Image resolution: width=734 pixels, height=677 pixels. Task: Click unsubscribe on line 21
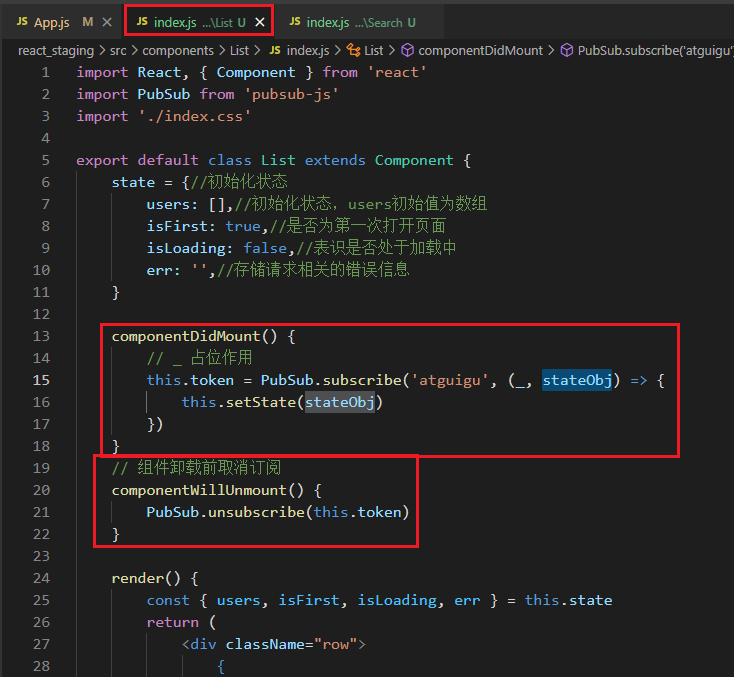point(256,512)
